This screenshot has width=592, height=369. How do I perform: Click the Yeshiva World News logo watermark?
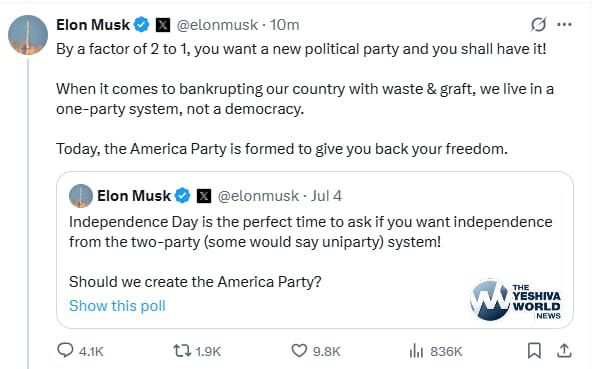515,300
